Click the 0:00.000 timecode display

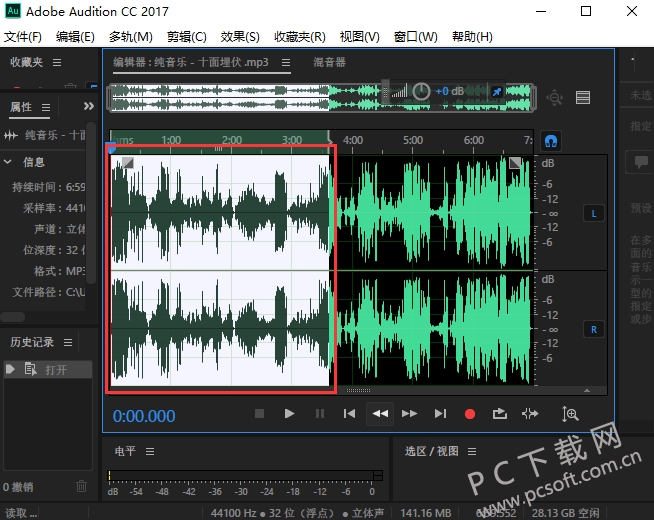(144, 416)
